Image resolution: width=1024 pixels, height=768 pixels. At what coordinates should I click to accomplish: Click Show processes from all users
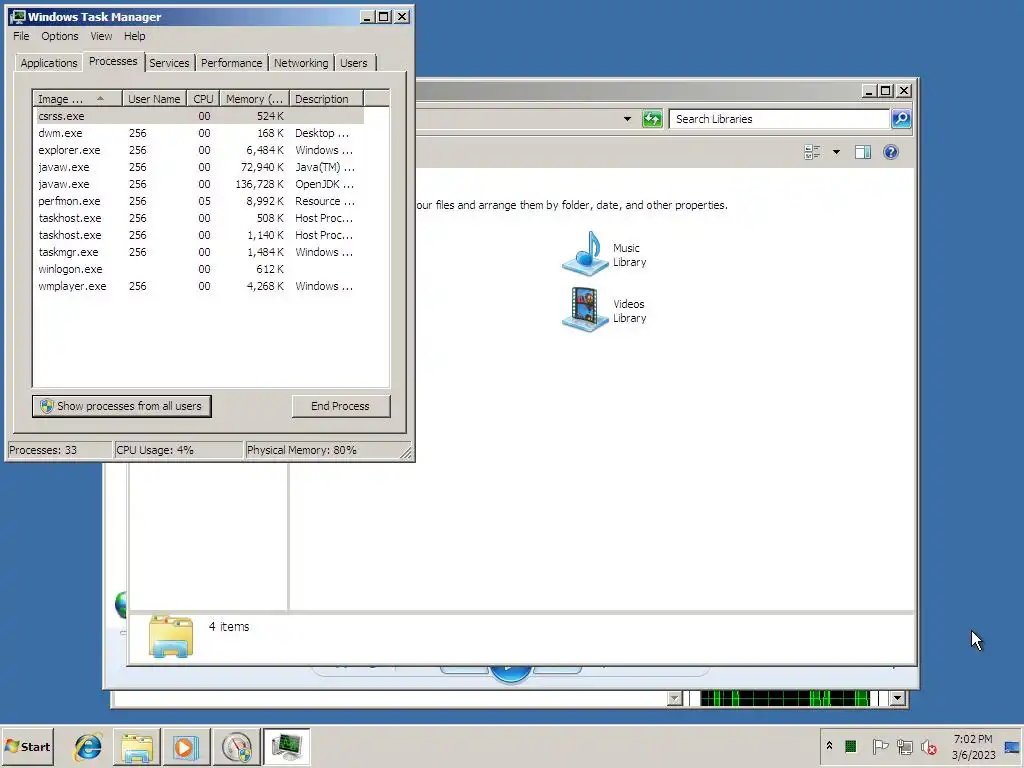tap(121, 406)
